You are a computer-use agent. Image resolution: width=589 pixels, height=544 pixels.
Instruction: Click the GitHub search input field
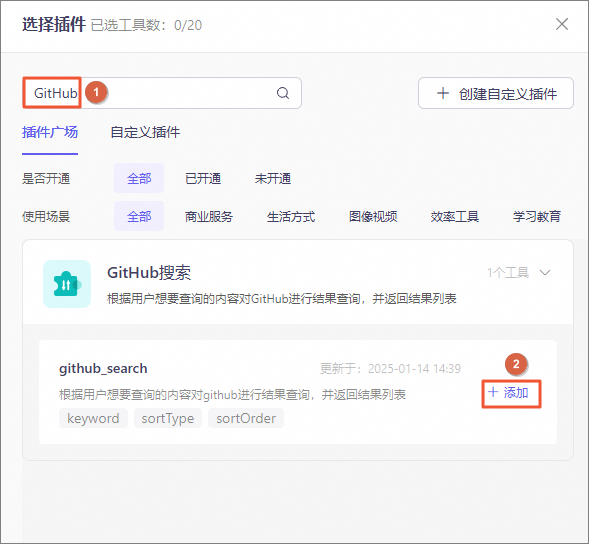(162, 93)
